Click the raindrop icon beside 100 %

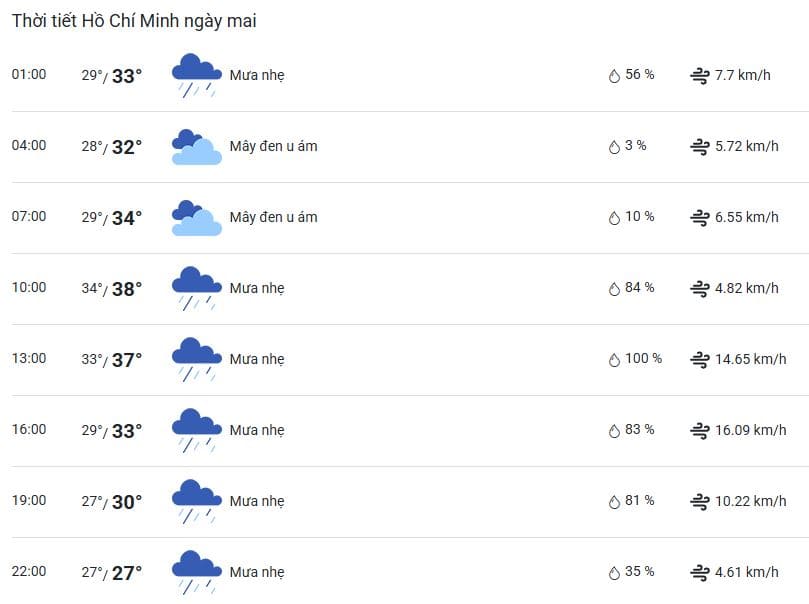pyautogui.click(x=614, y=360)
